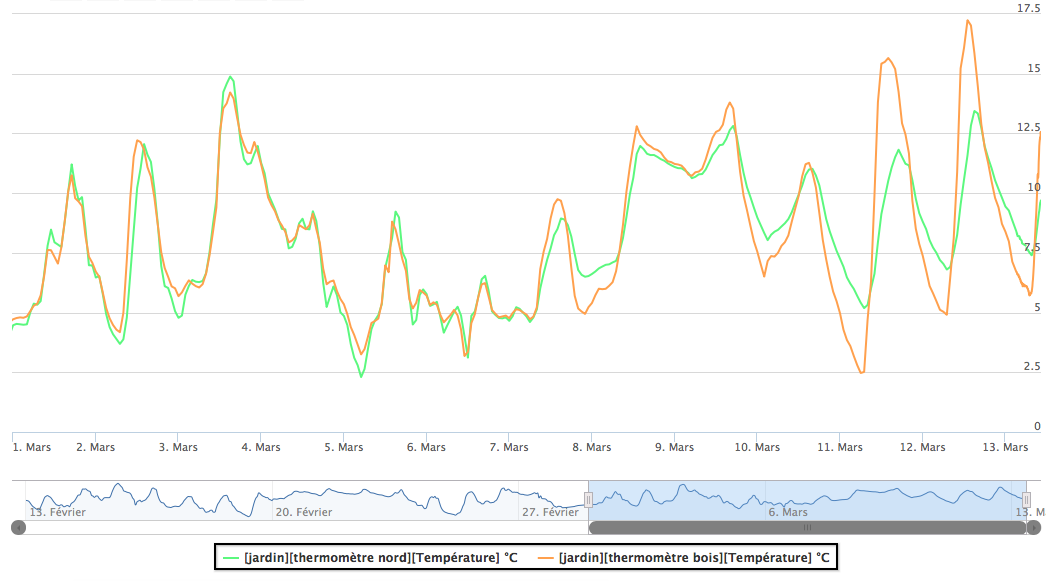Click the green peak on 3 Mars afternoon

pos(231,77)
